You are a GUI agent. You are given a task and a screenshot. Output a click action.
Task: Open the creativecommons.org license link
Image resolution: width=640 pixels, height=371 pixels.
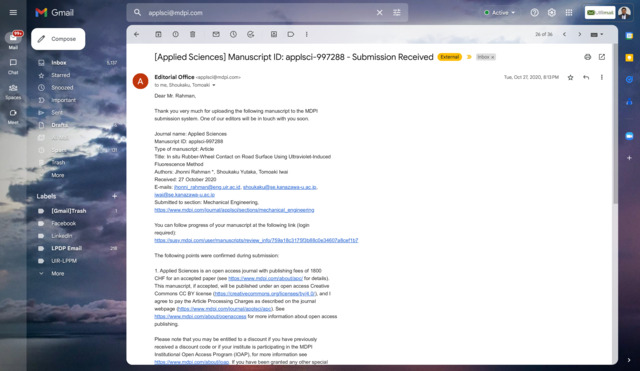265,294
